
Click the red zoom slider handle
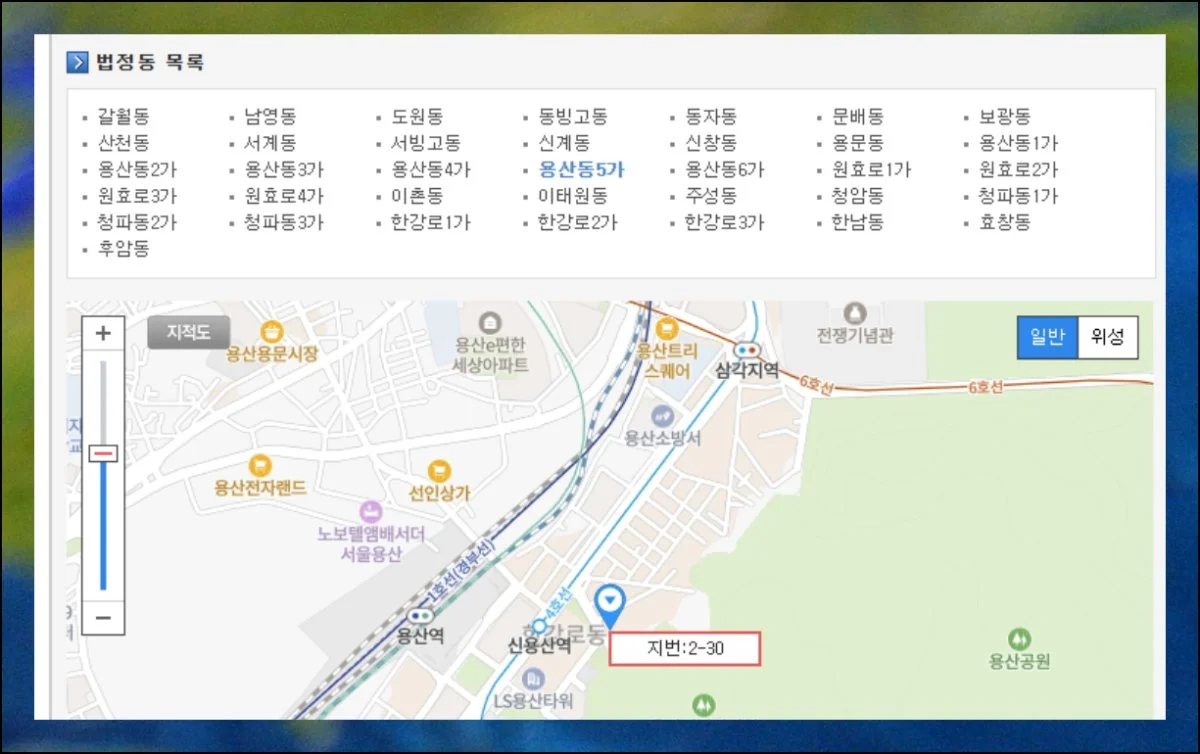click(102, 454)
